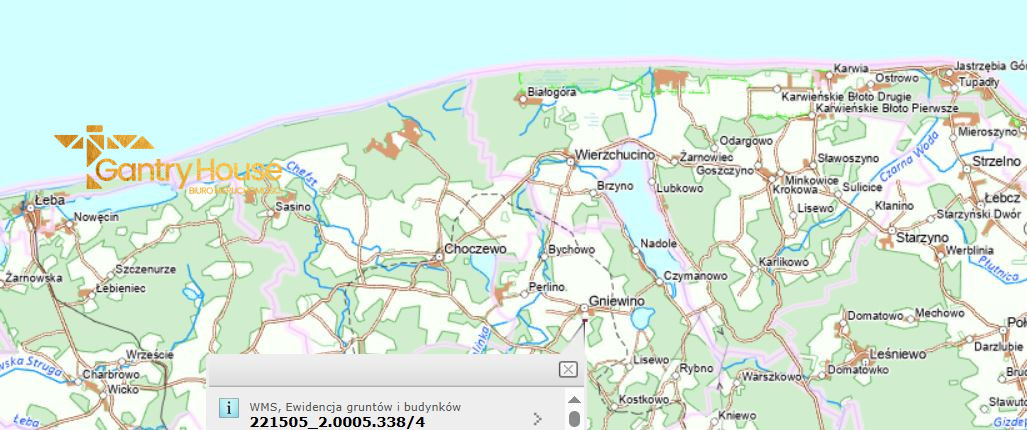
Task: Select parcel number 221505_2.0005.338/4
Action: point(337,422)
